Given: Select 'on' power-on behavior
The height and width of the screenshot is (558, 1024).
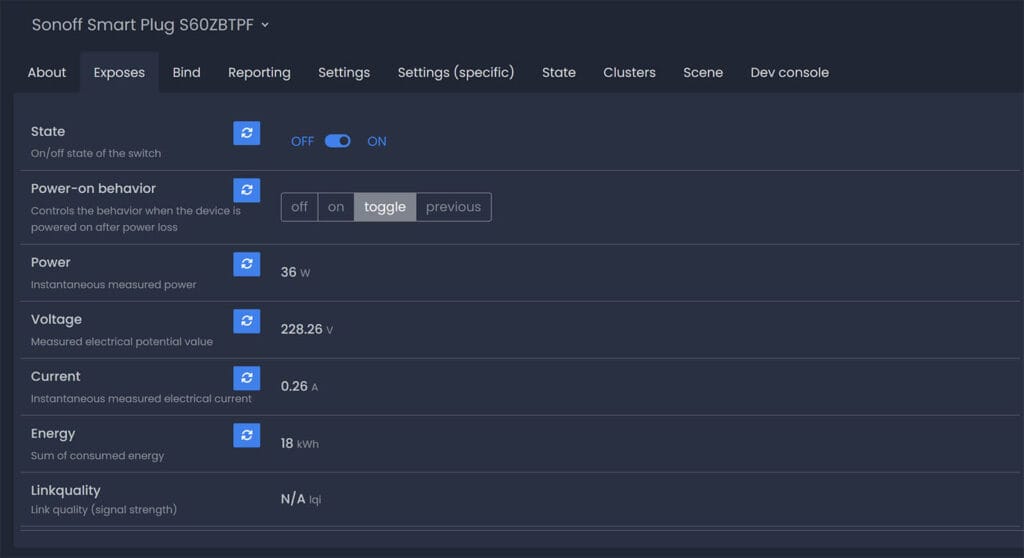Looking at the screenshot, I should pos(336,207).
